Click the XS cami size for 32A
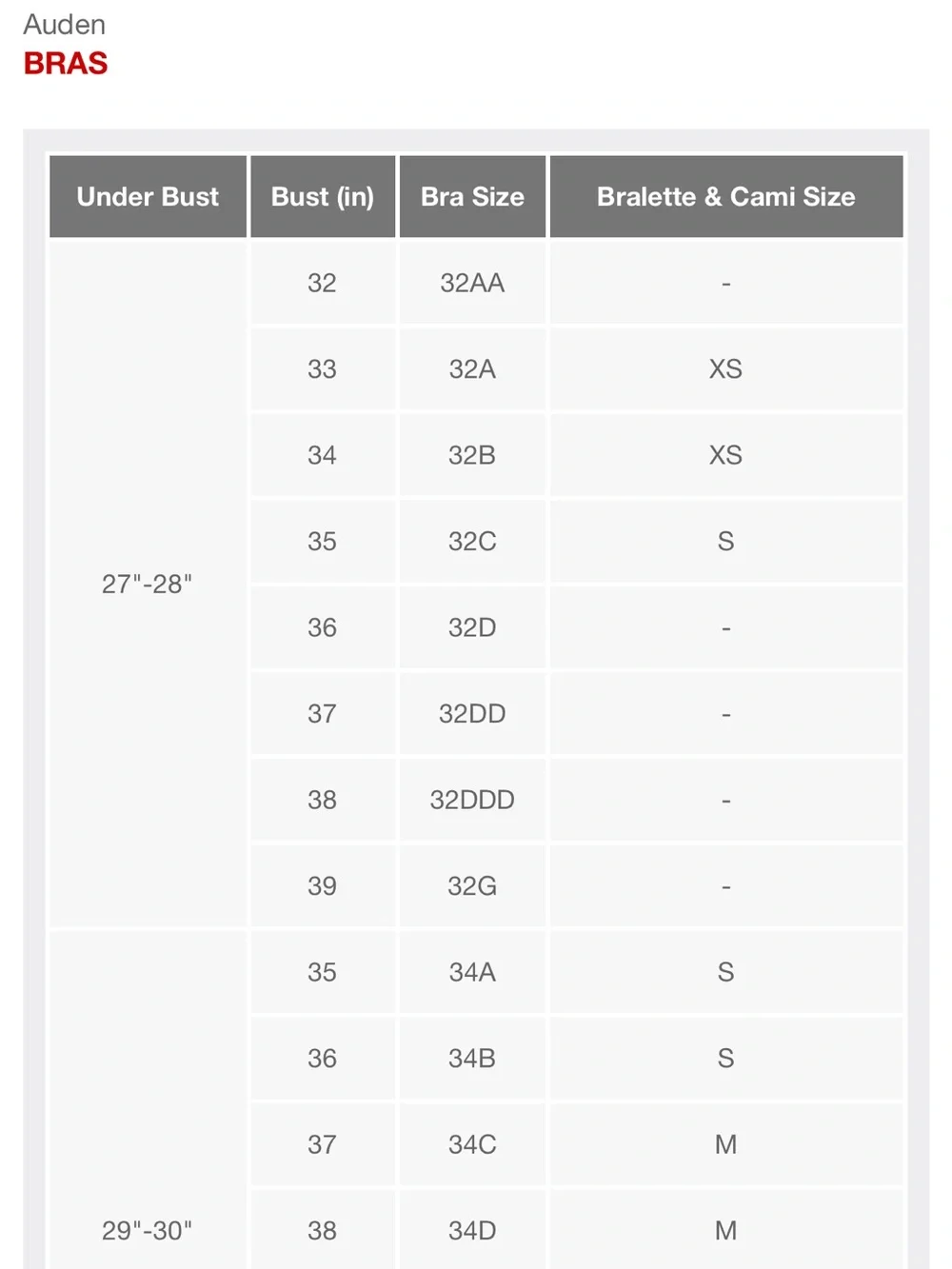This screenshot has width=952, height=1269. pyautogui.click(x=726, y=368)
